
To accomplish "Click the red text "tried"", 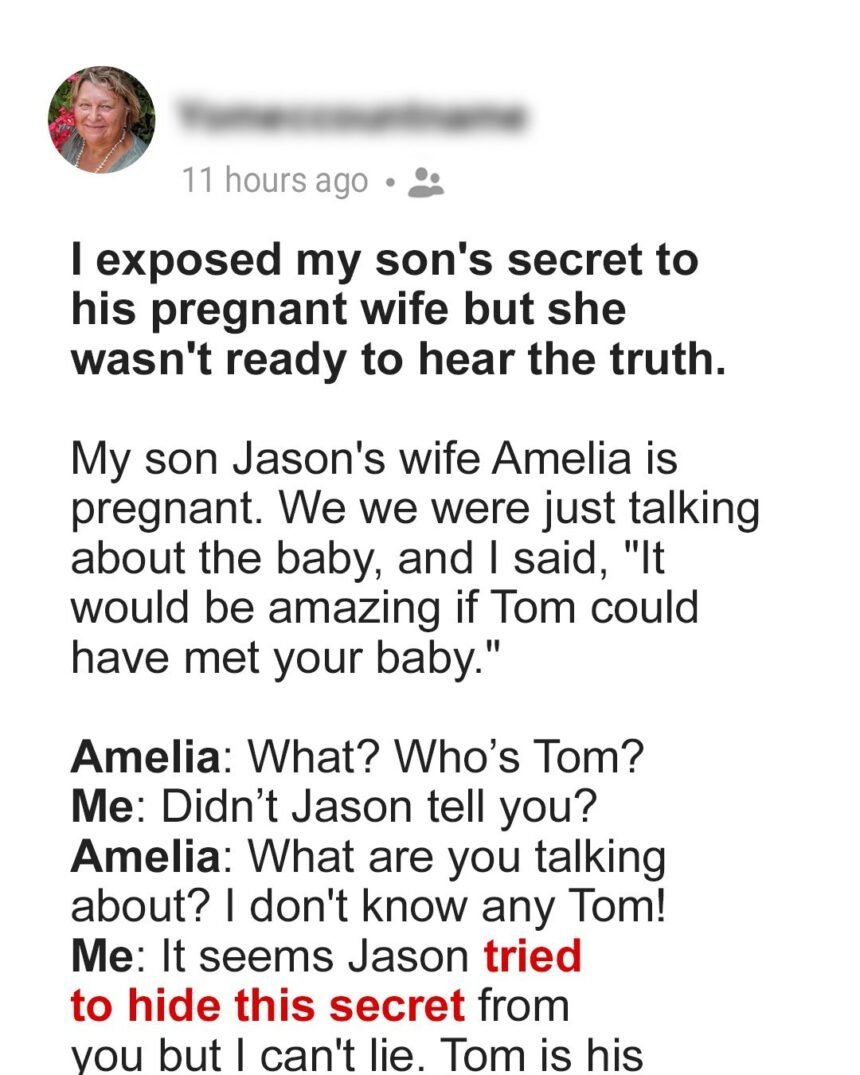I will pyautogui.click(x=533, y=956).
